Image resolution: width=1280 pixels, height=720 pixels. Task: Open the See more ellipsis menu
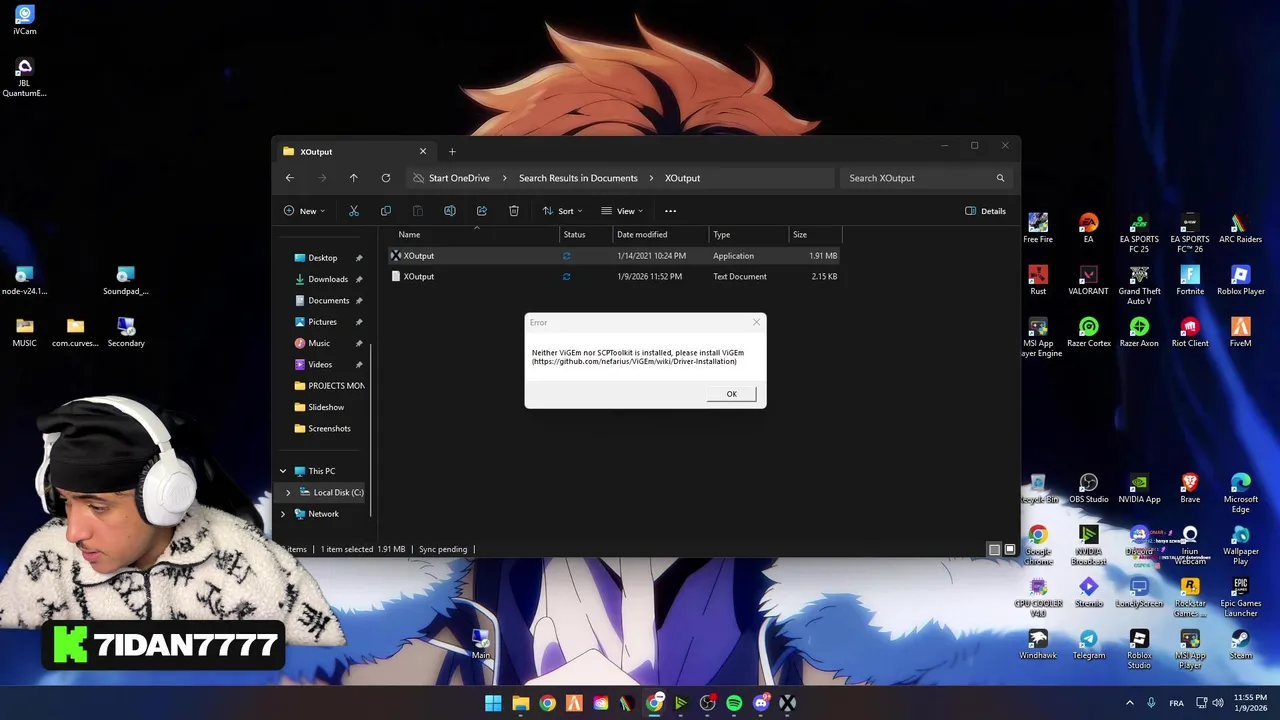click(670, 211)
